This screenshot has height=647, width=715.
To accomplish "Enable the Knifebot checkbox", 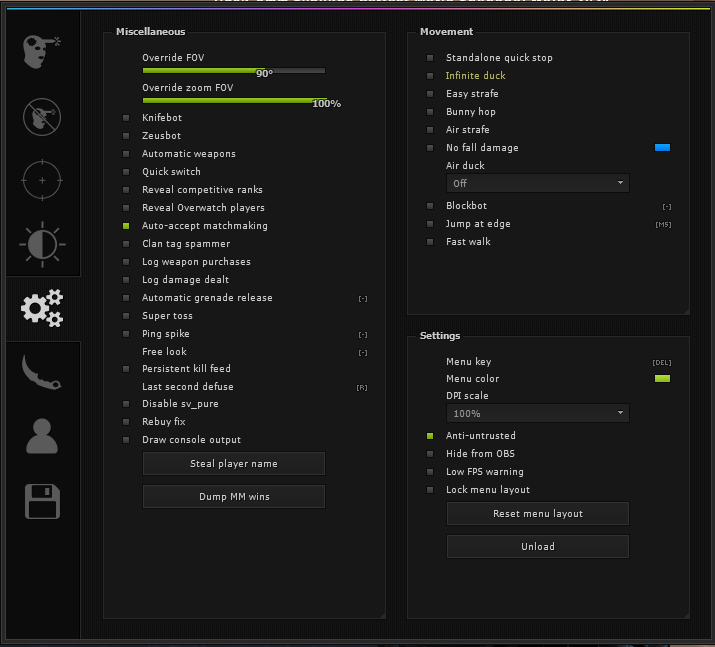I will 126,118.
